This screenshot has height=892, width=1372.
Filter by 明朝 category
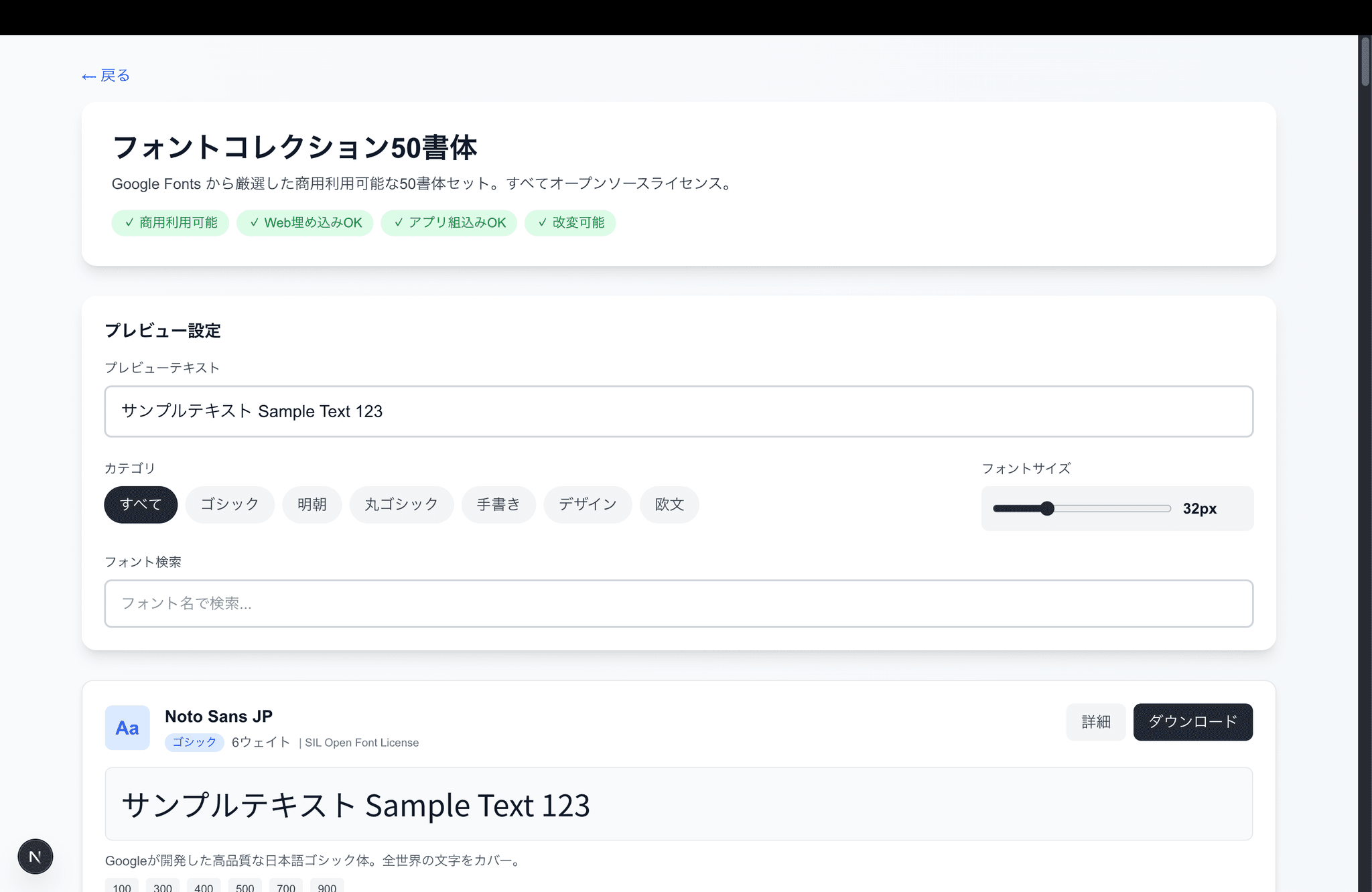point(312,504)
